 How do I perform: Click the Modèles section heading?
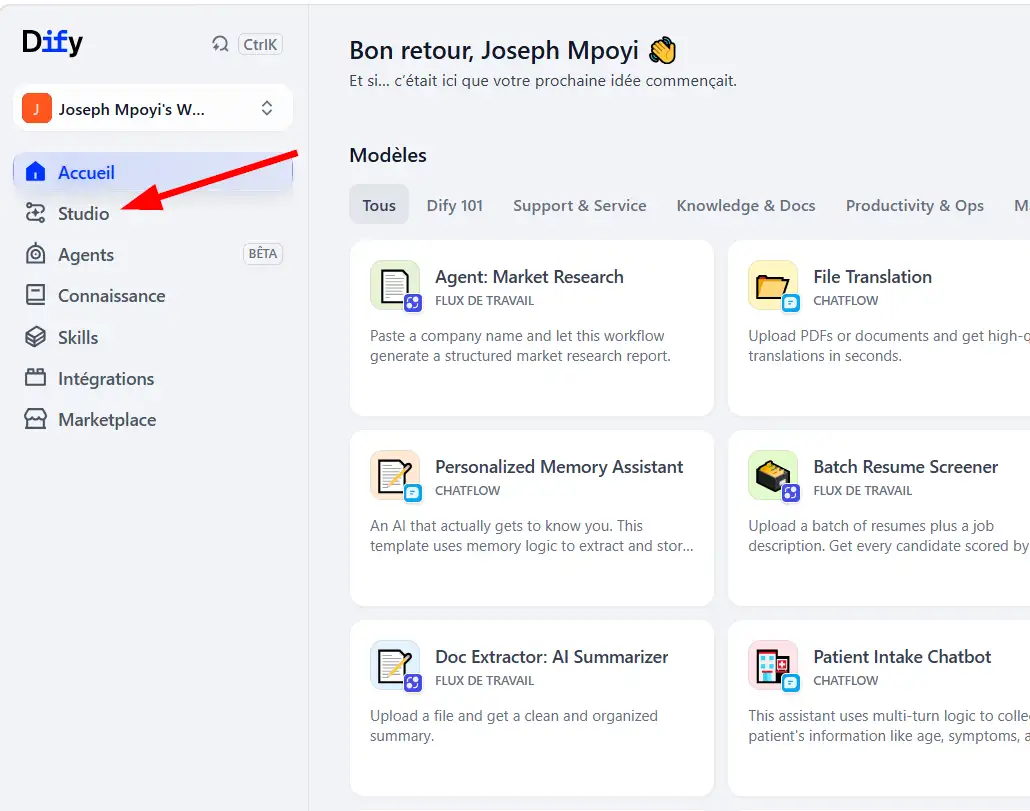tap(388, 155)
